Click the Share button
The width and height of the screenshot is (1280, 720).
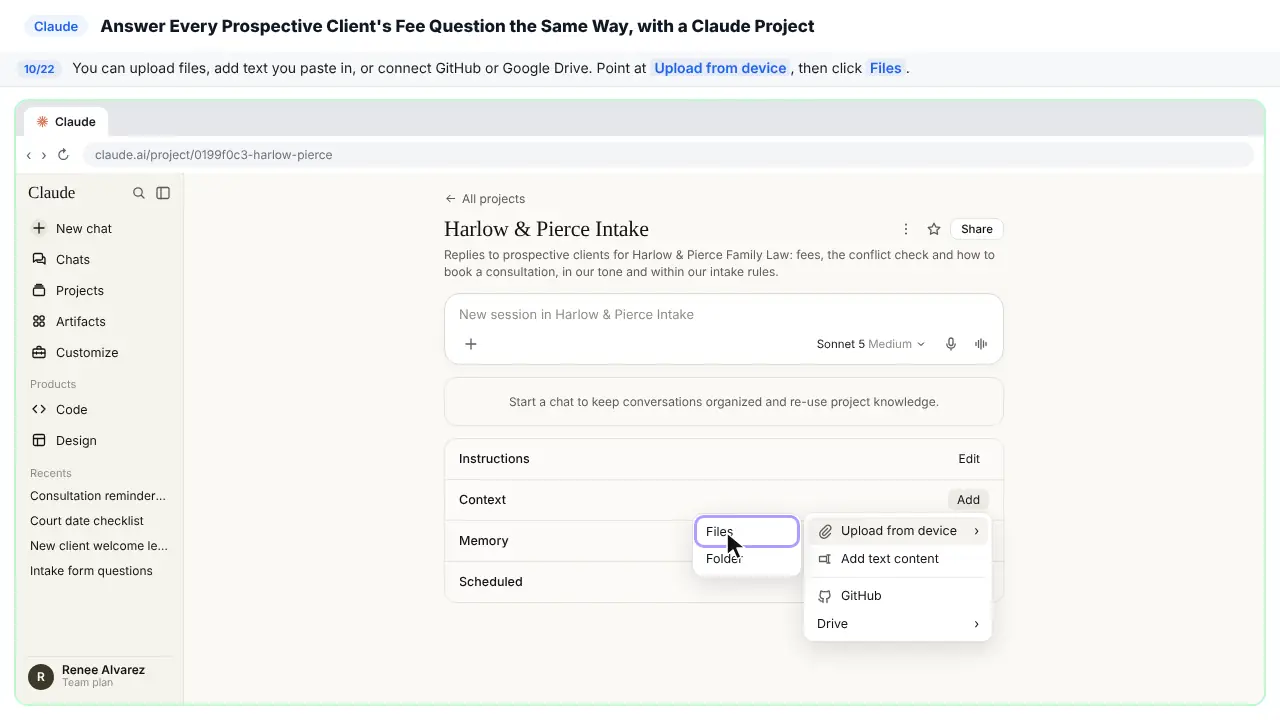coord(977,229)
